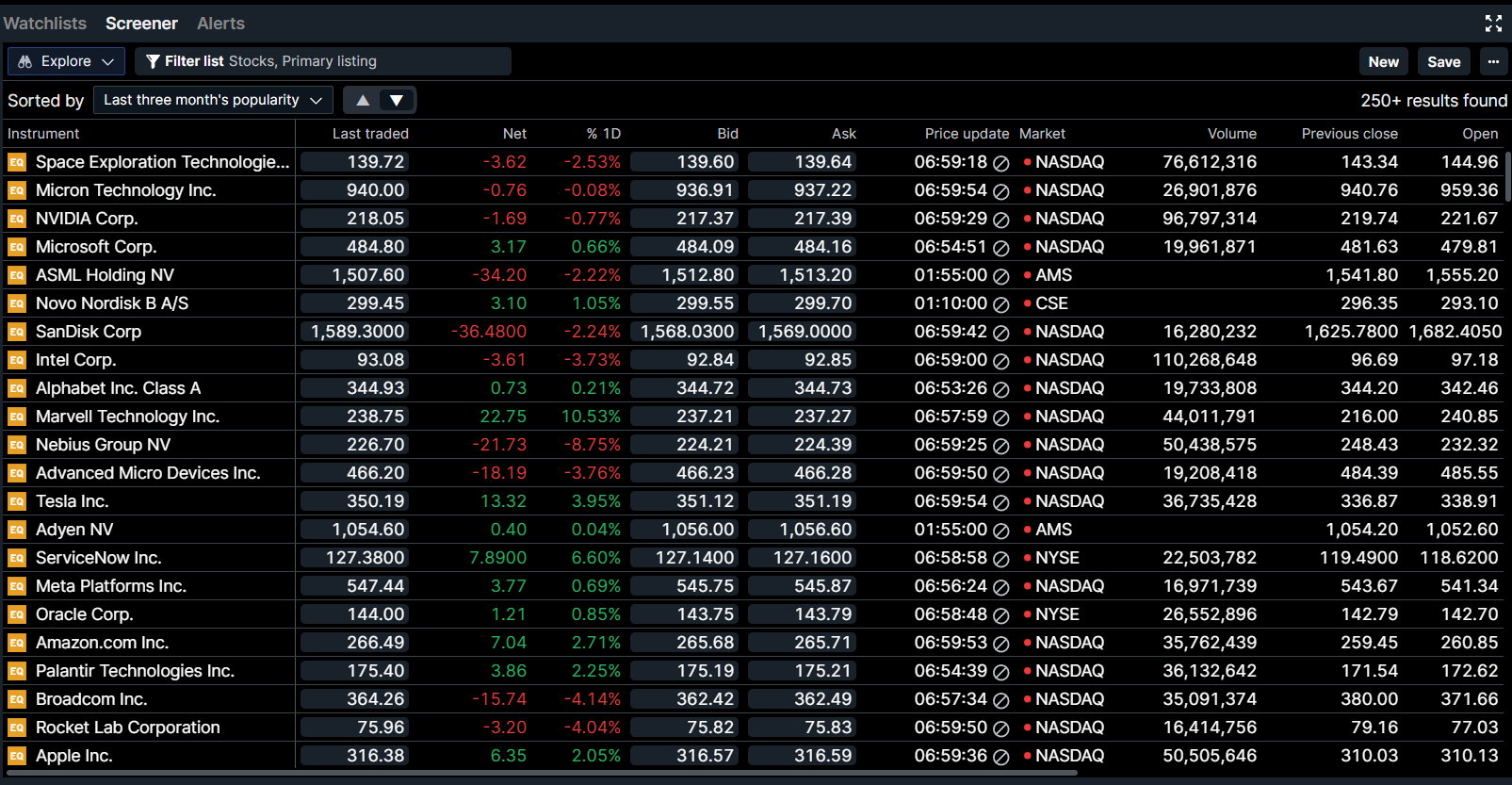1512x785 pixels.
Task: Switch to the Watchlists tab
Action: click(x=44, y=23)
